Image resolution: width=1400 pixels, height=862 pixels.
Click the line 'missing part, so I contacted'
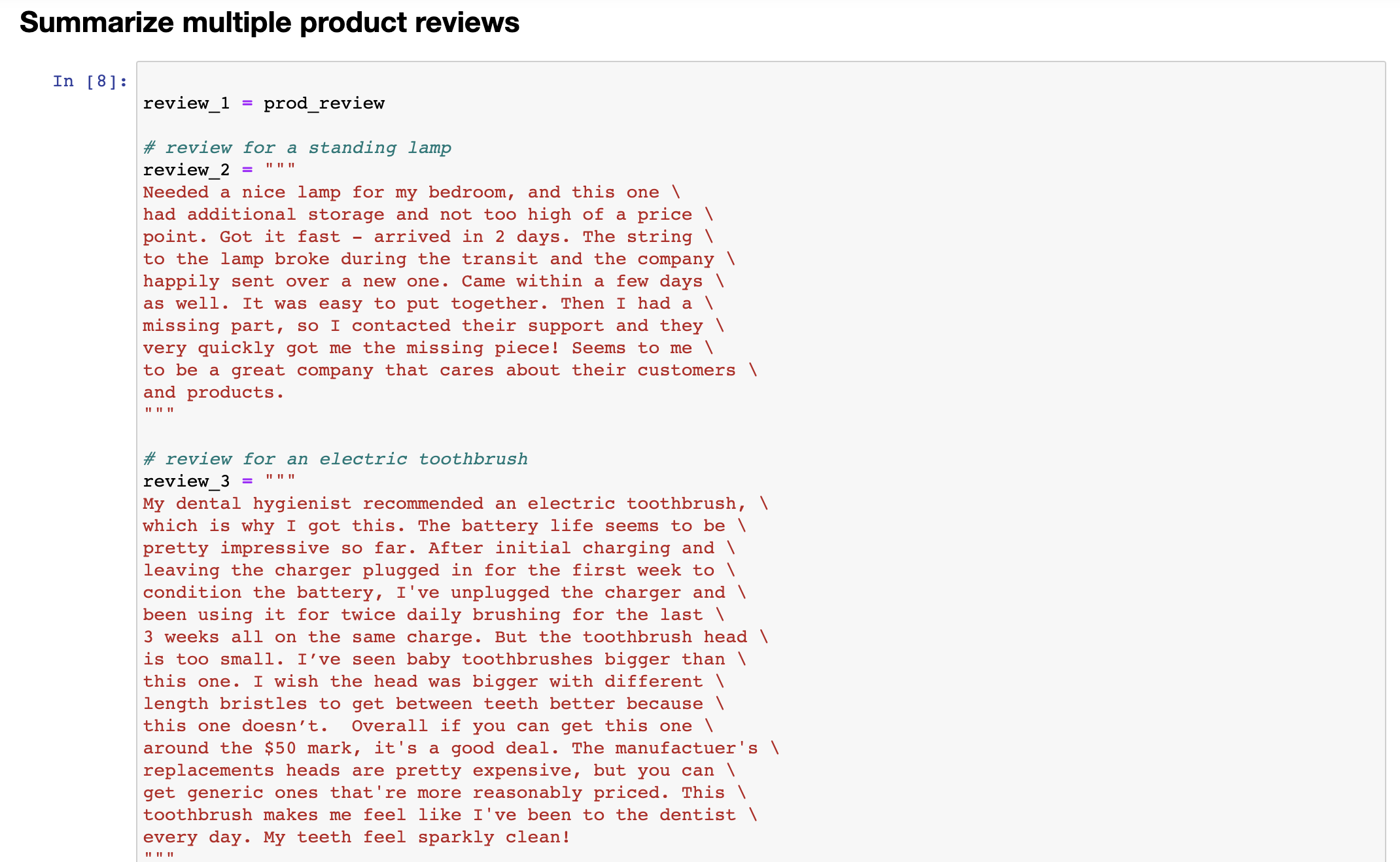click(x=434, y=326)
